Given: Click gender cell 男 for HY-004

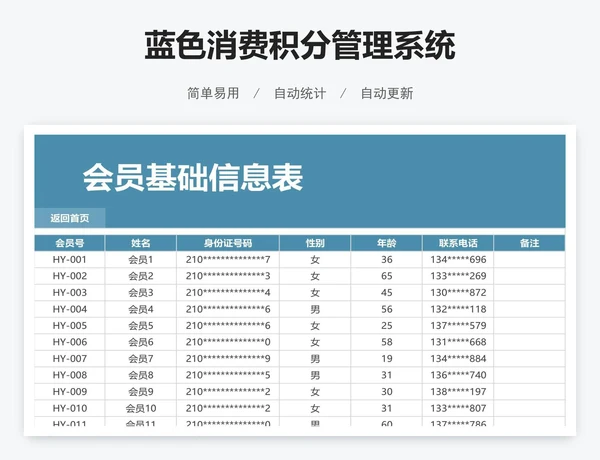Looking at the screenshot, I should tap(315, 309).
